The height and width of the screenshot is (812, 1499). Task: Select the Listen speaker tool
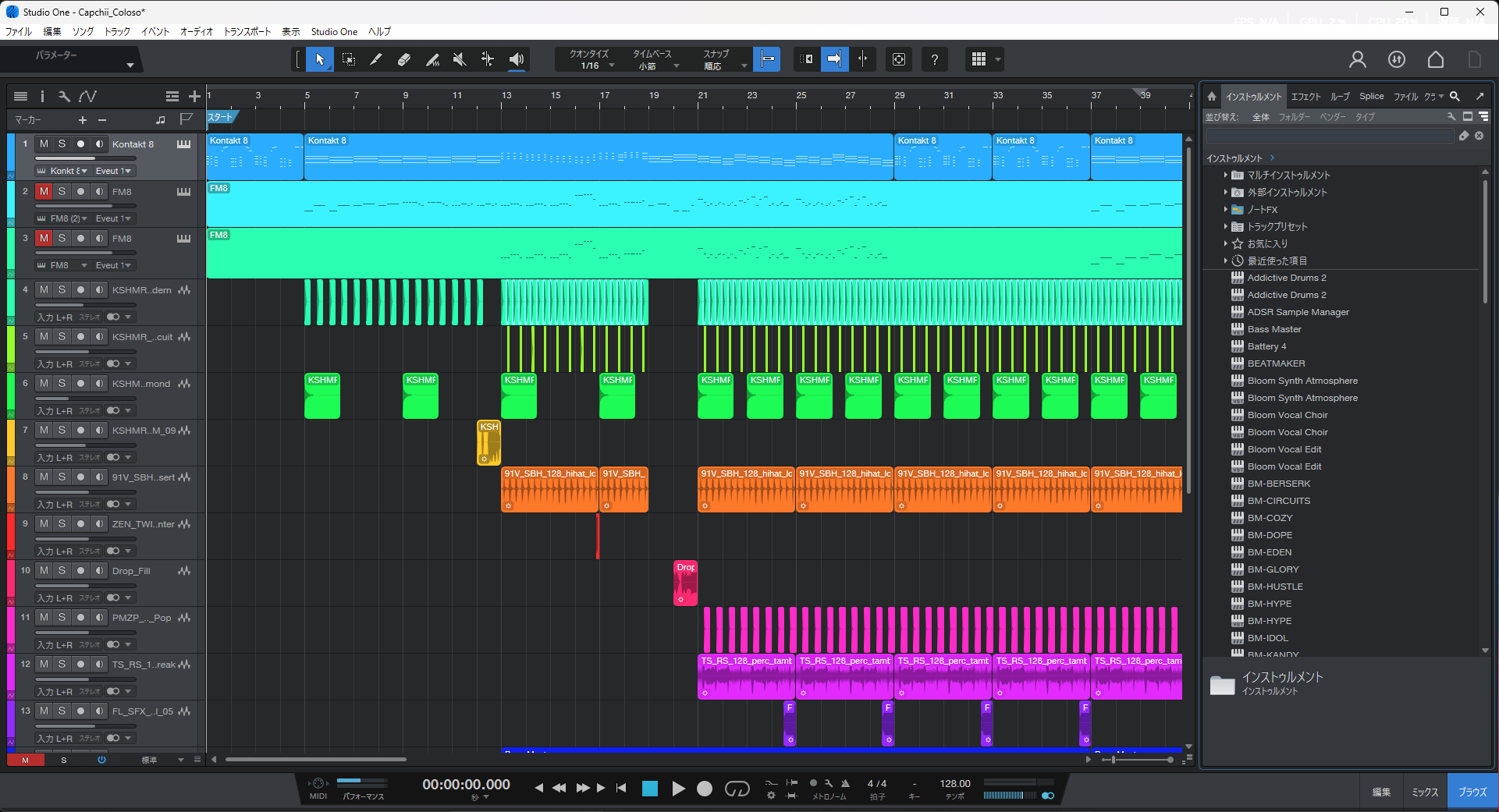[516, 59]
